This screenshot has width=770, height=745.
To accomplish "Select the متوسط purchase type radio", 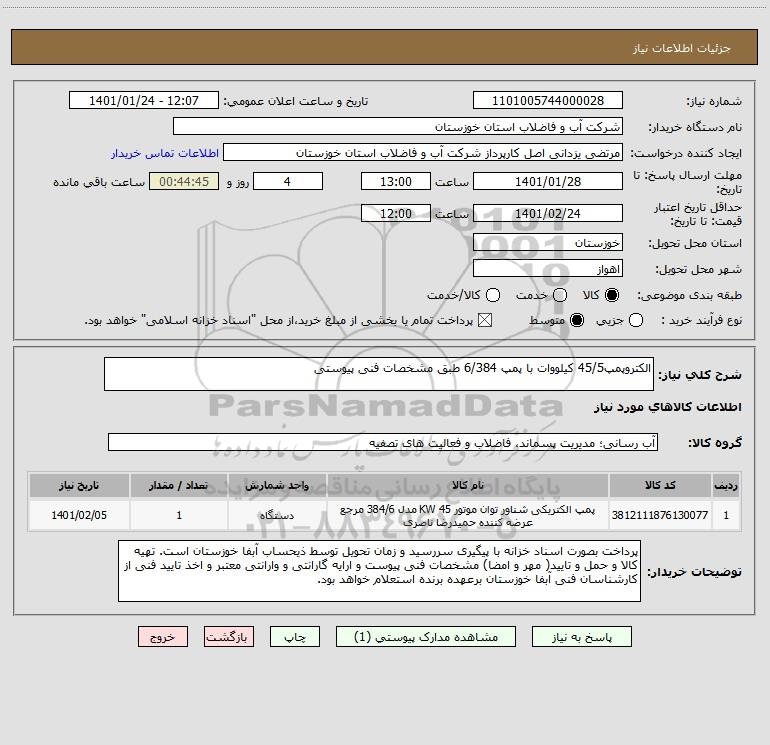I will click(x=577, y=321).
